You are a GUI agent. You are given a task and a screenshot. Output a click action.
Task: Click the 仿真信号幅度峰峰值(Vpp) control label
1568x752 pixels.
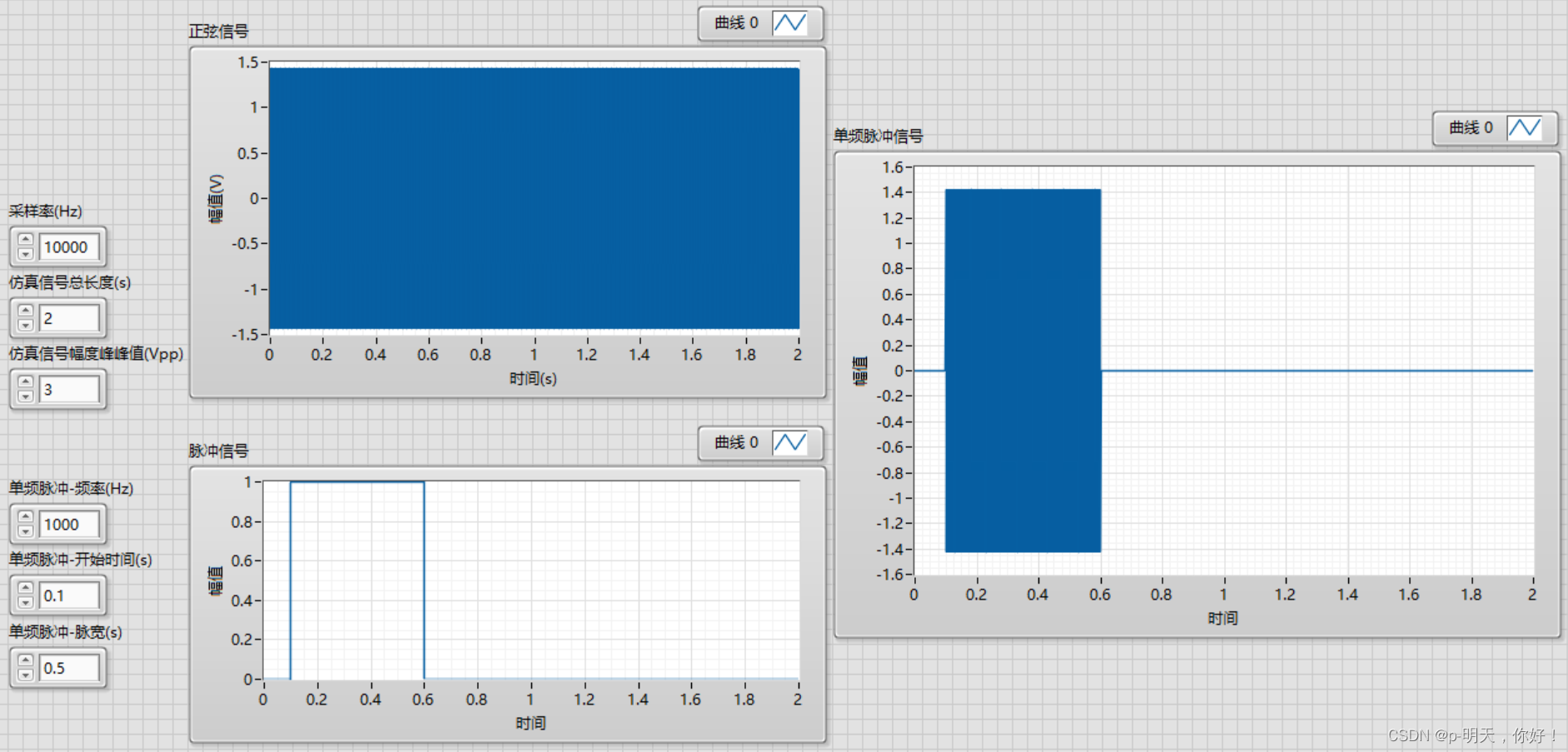point(96,354)
